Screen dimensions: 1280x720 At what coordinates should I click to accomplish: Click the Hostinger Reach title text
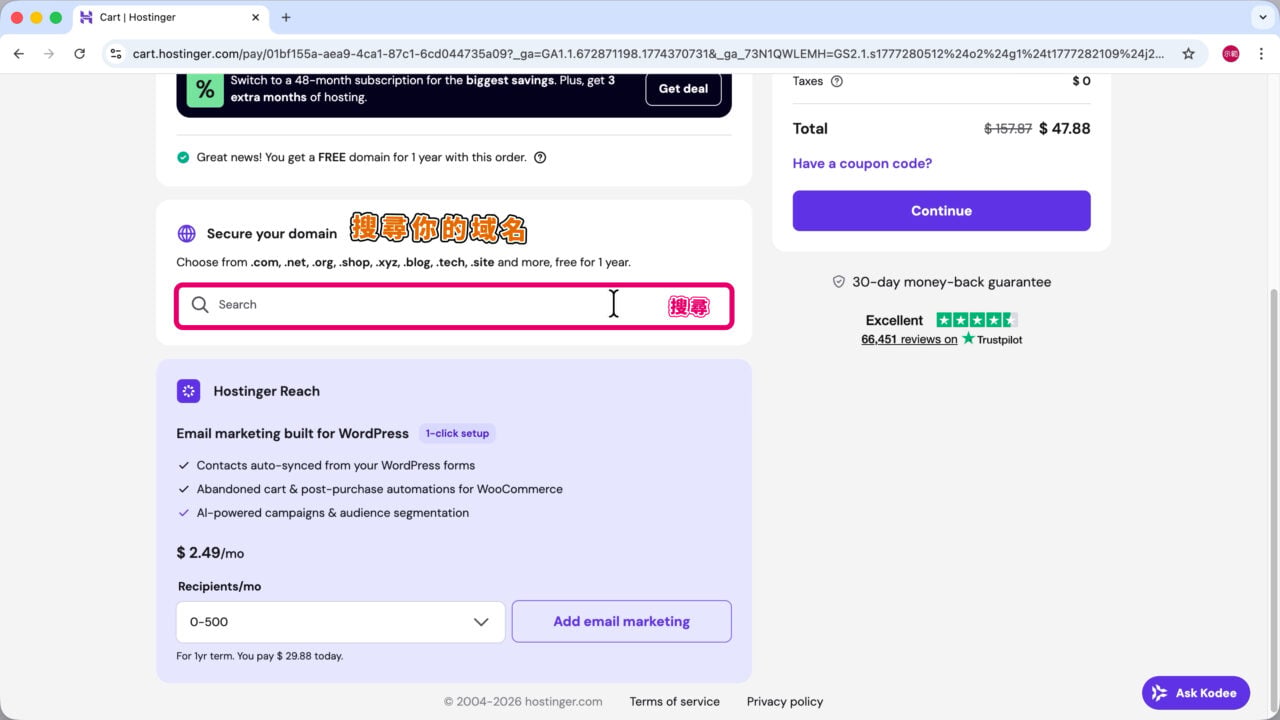tap(267, 392)
